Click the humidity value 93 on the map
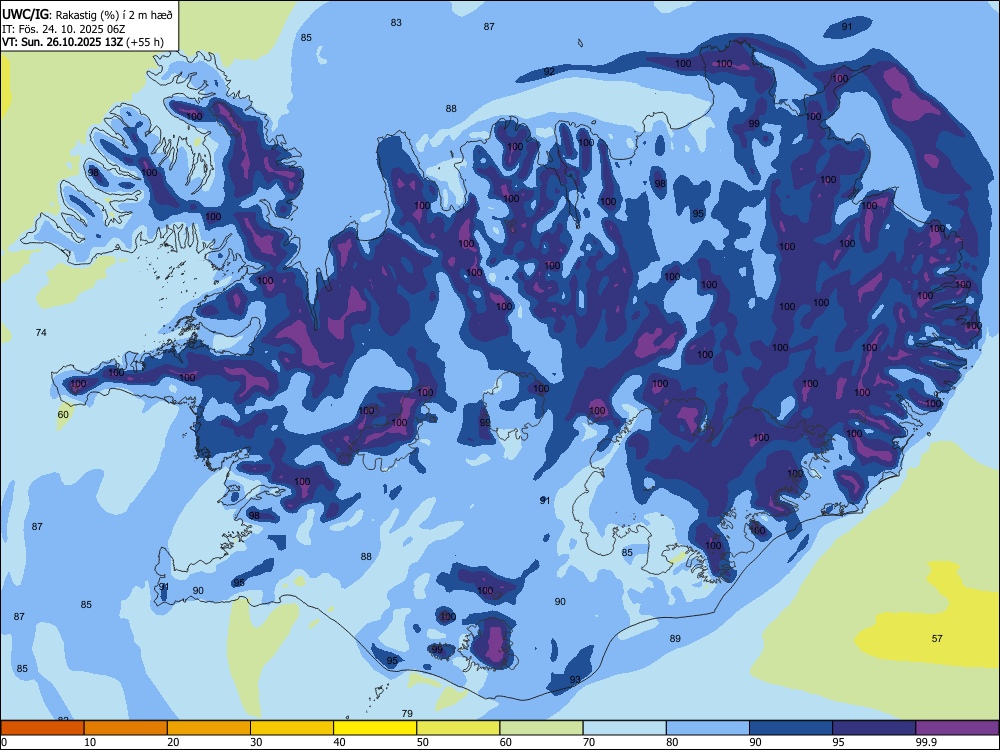 [x=575, y=679]
